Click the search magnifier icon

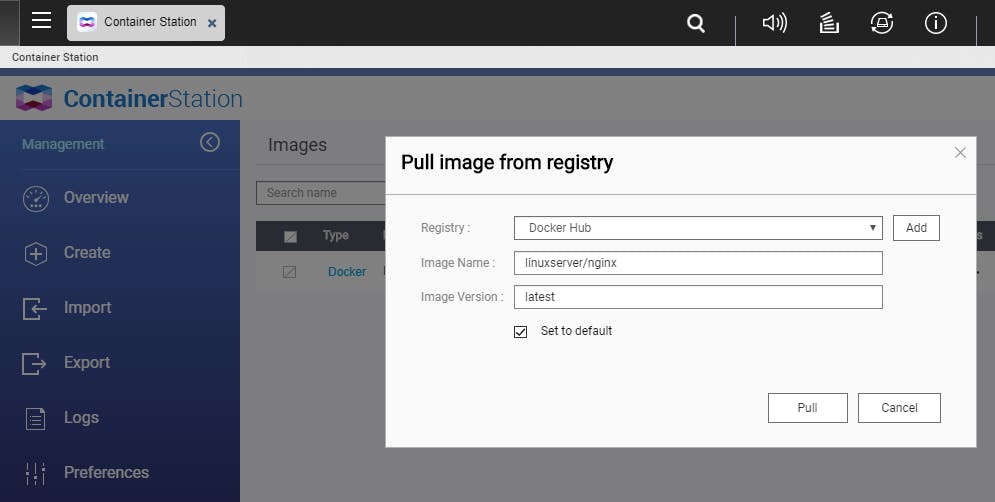coord(696,23)
